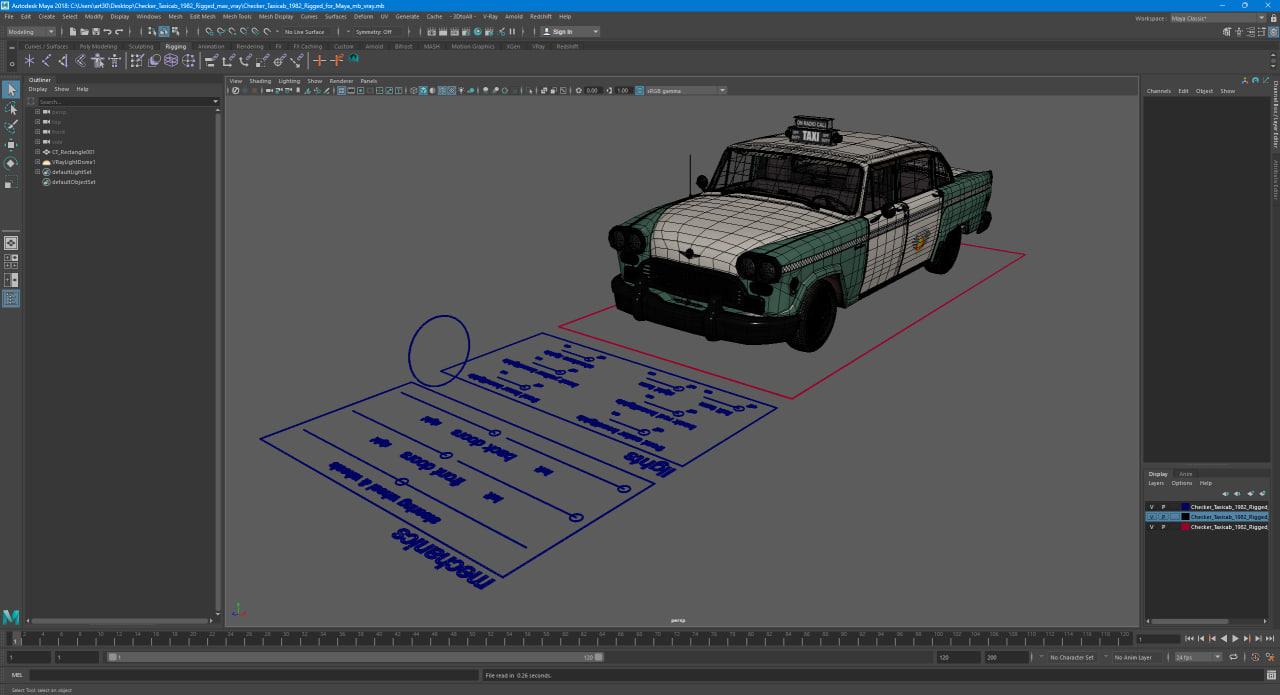The height and width of the screenshot is (695, 1280).
Task: Click the Channels menu in Channel Box
Action: click(x=1159, y=91)
